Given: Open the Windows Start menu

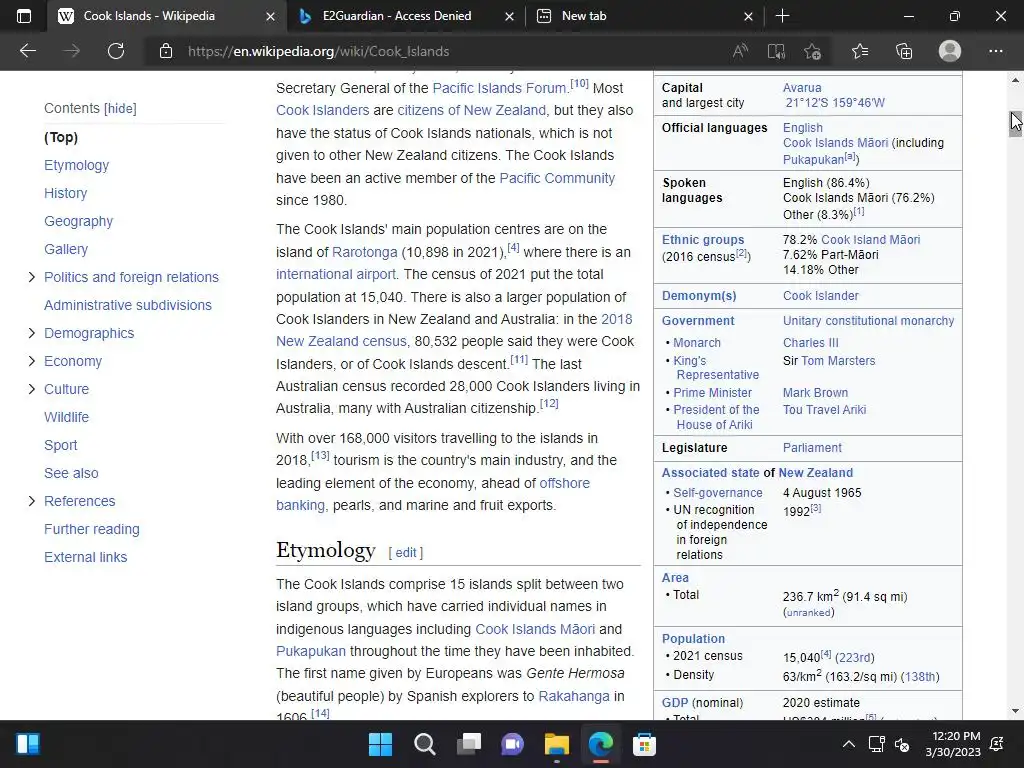Looking at the screenshot, I should point(380,744).
